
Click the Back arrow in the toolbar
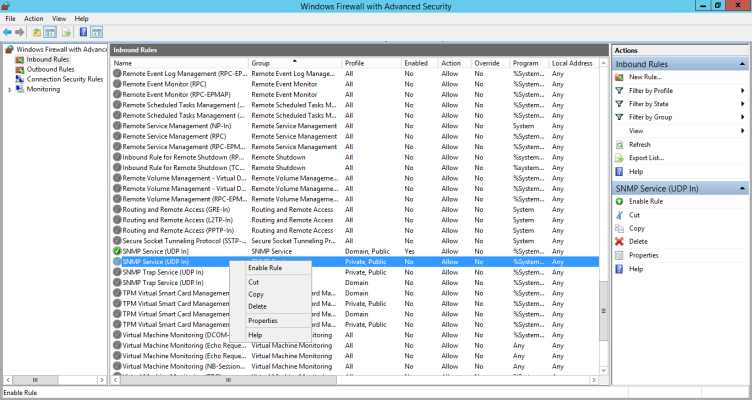pyautogui.click(x=7, y=32)
